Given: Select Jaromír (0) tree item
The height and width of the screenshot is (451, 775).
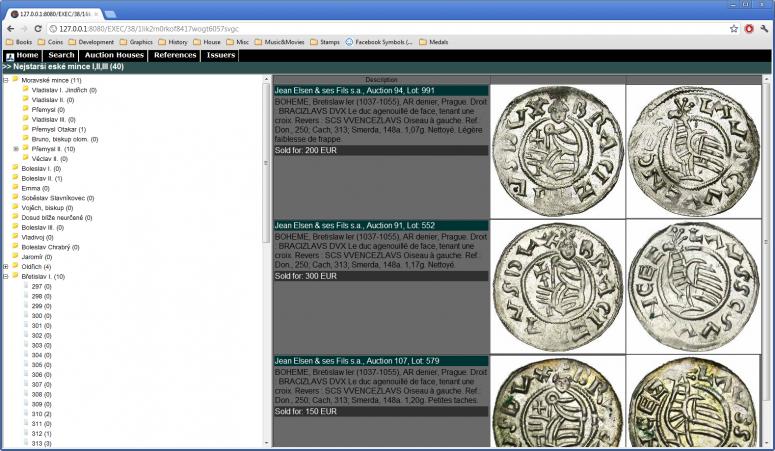Looking at the screenshot, I should point(37,257).
